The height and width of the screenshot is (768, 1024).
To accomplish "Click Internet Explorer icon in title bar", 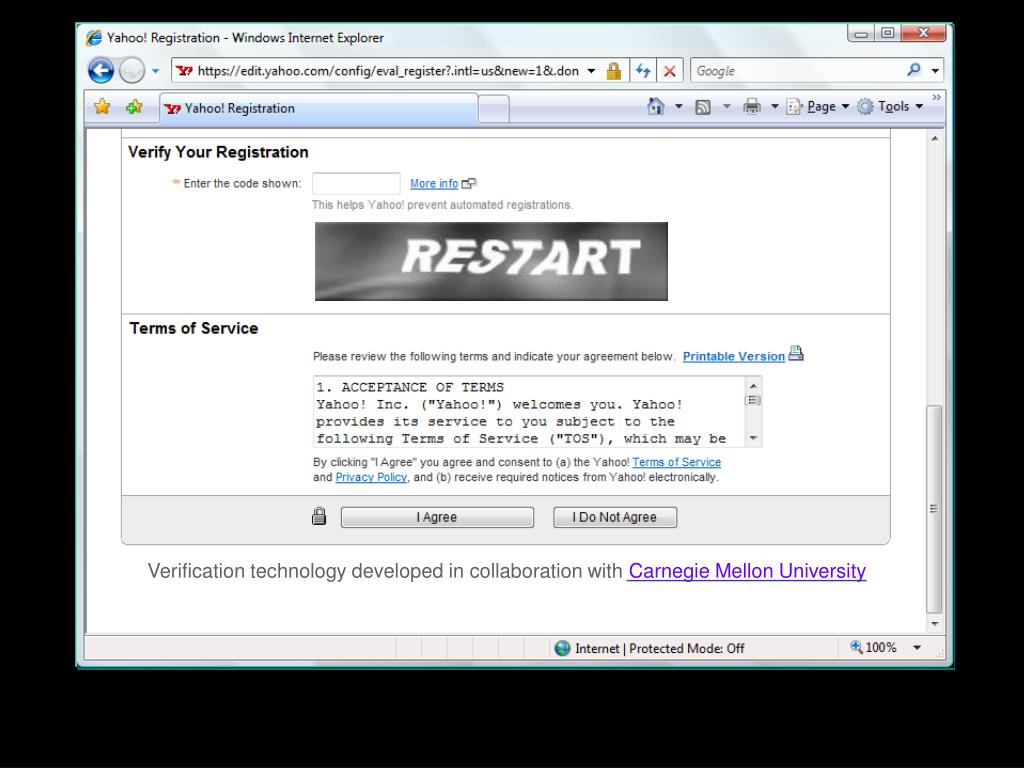I will coord(94,37).
